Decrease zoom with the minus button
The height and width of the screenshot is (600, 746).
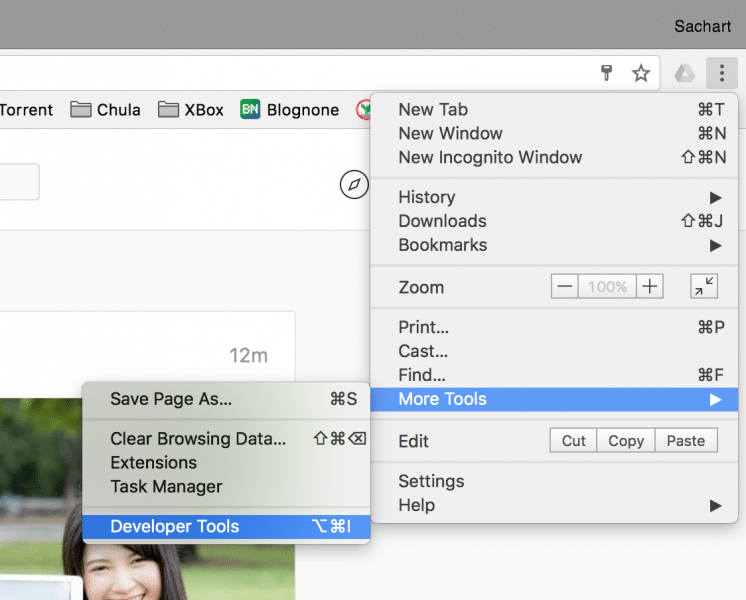coord(564,286)
